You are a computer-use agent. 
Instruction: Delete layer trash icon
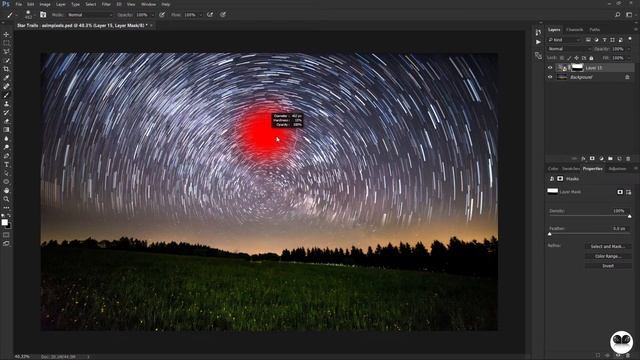[x=628, y=158]
